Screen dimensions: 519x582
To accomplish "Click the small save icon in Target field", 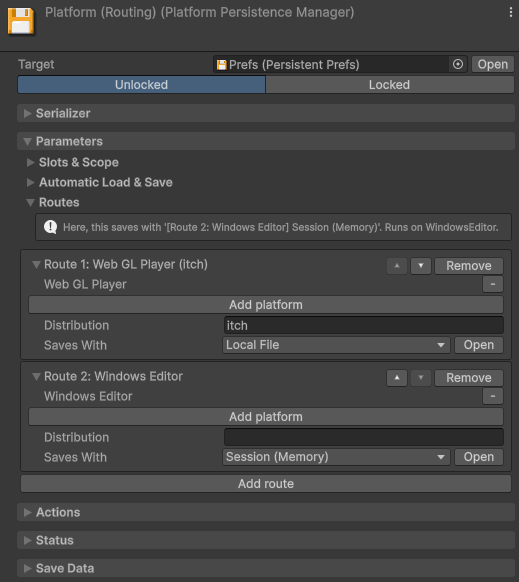I will click(221, 65).
